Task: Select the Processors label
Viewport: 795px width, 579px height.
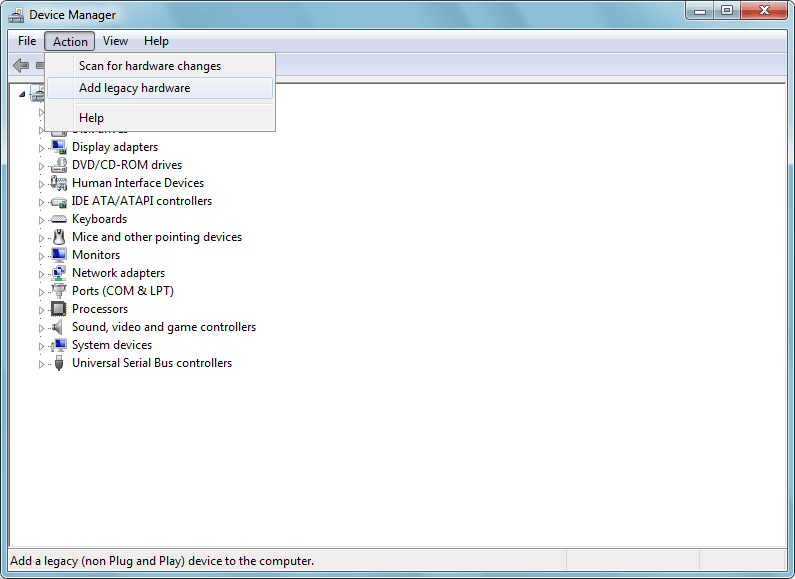Action: [100, 309]
